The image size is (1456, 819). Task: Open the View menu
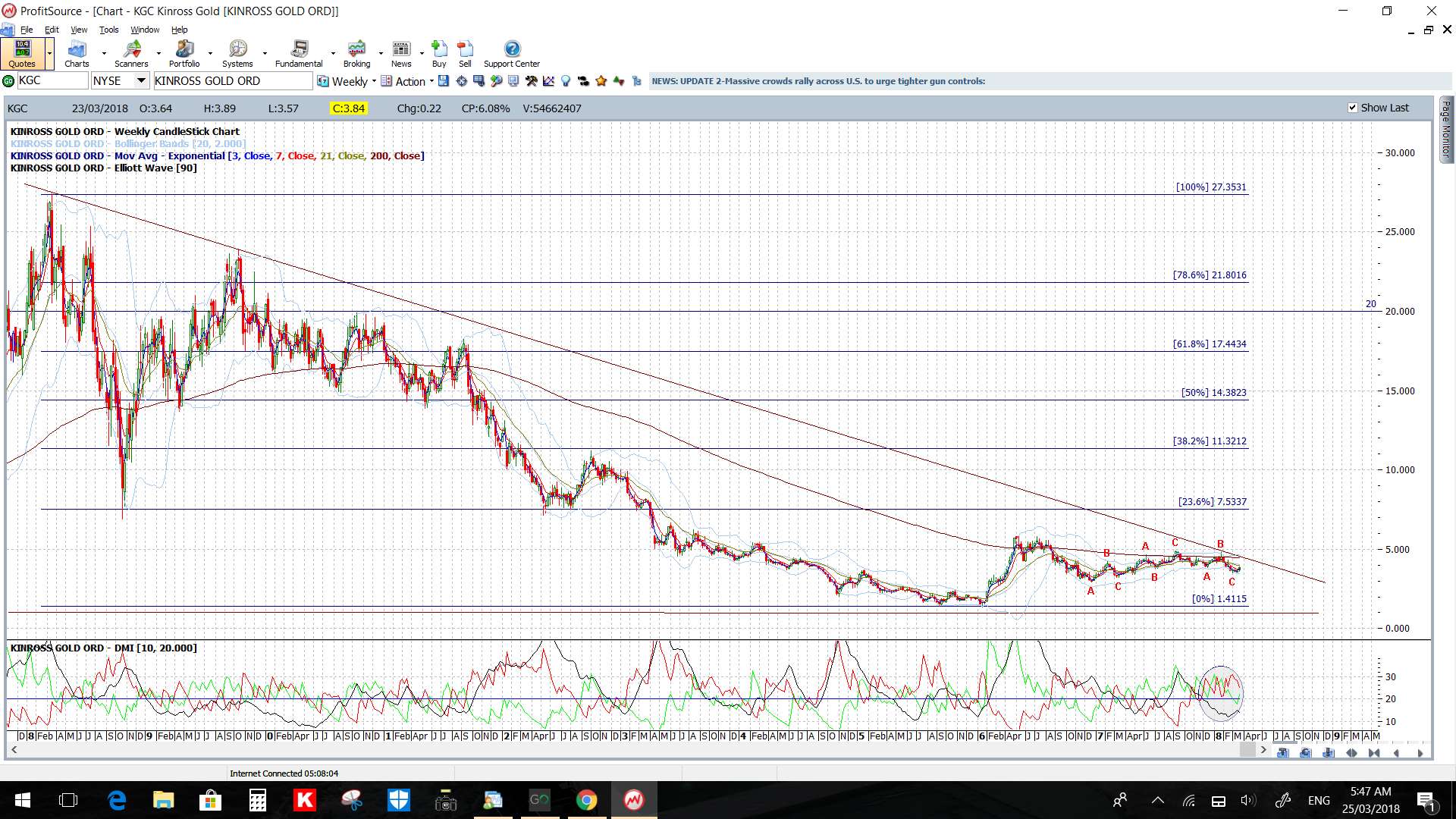(x=79, y=30)
